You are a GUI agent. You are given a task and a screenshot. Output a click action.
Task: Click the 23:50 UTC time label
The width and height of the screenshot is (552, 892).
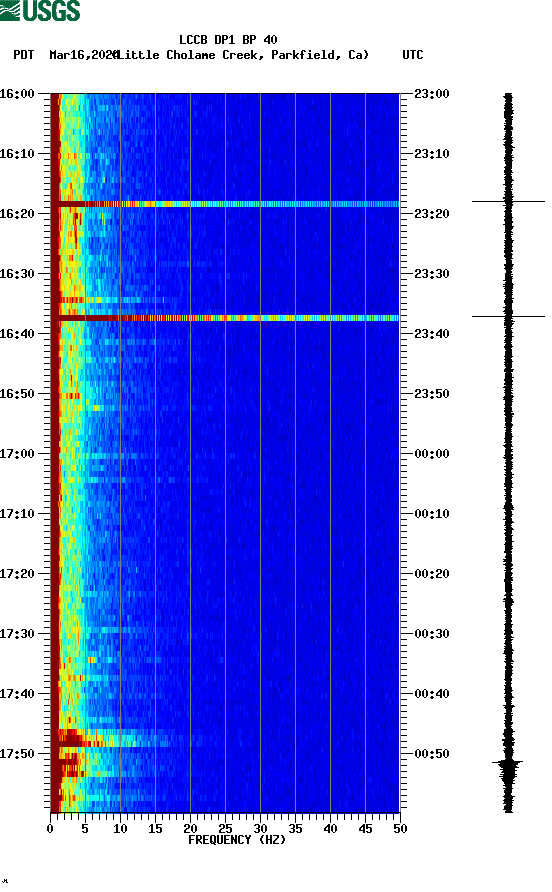[432, 394]
